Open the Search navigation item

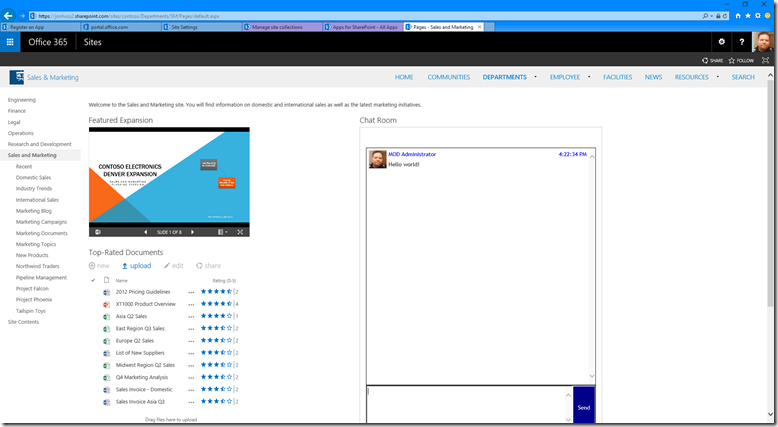(x=743, y=77)
